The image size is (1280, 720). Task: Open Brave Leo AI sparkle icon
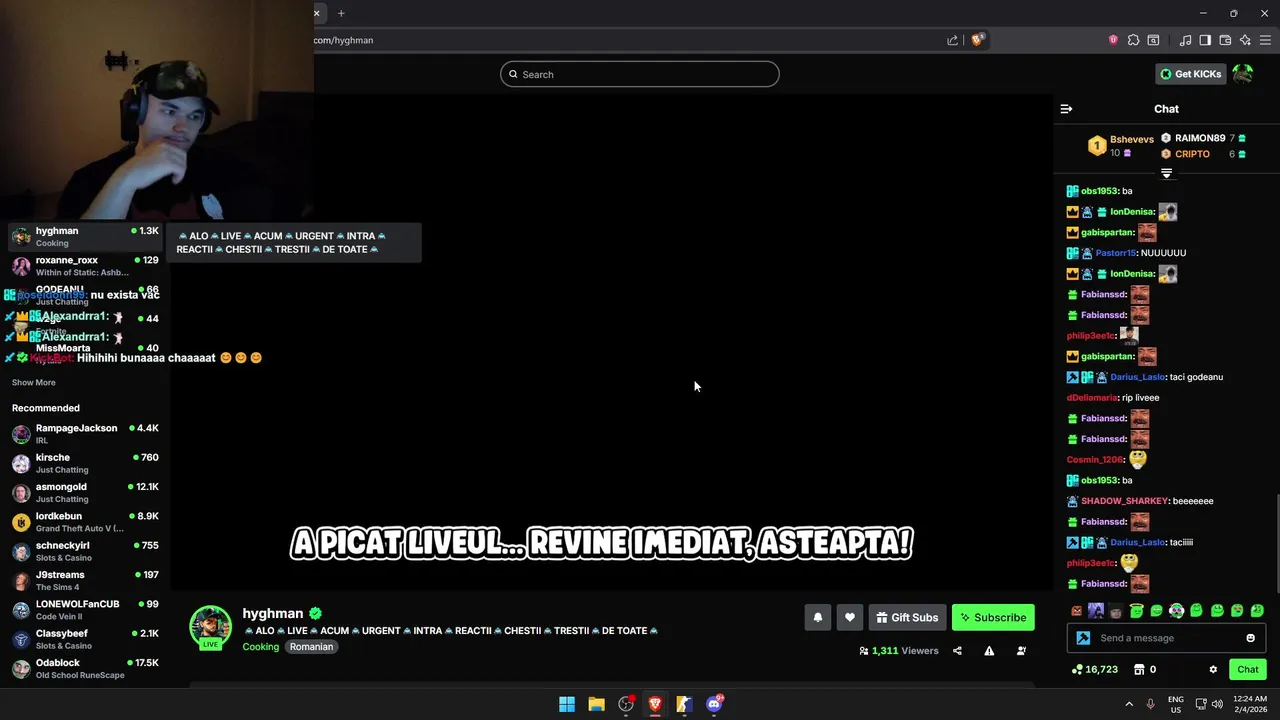1245,40
